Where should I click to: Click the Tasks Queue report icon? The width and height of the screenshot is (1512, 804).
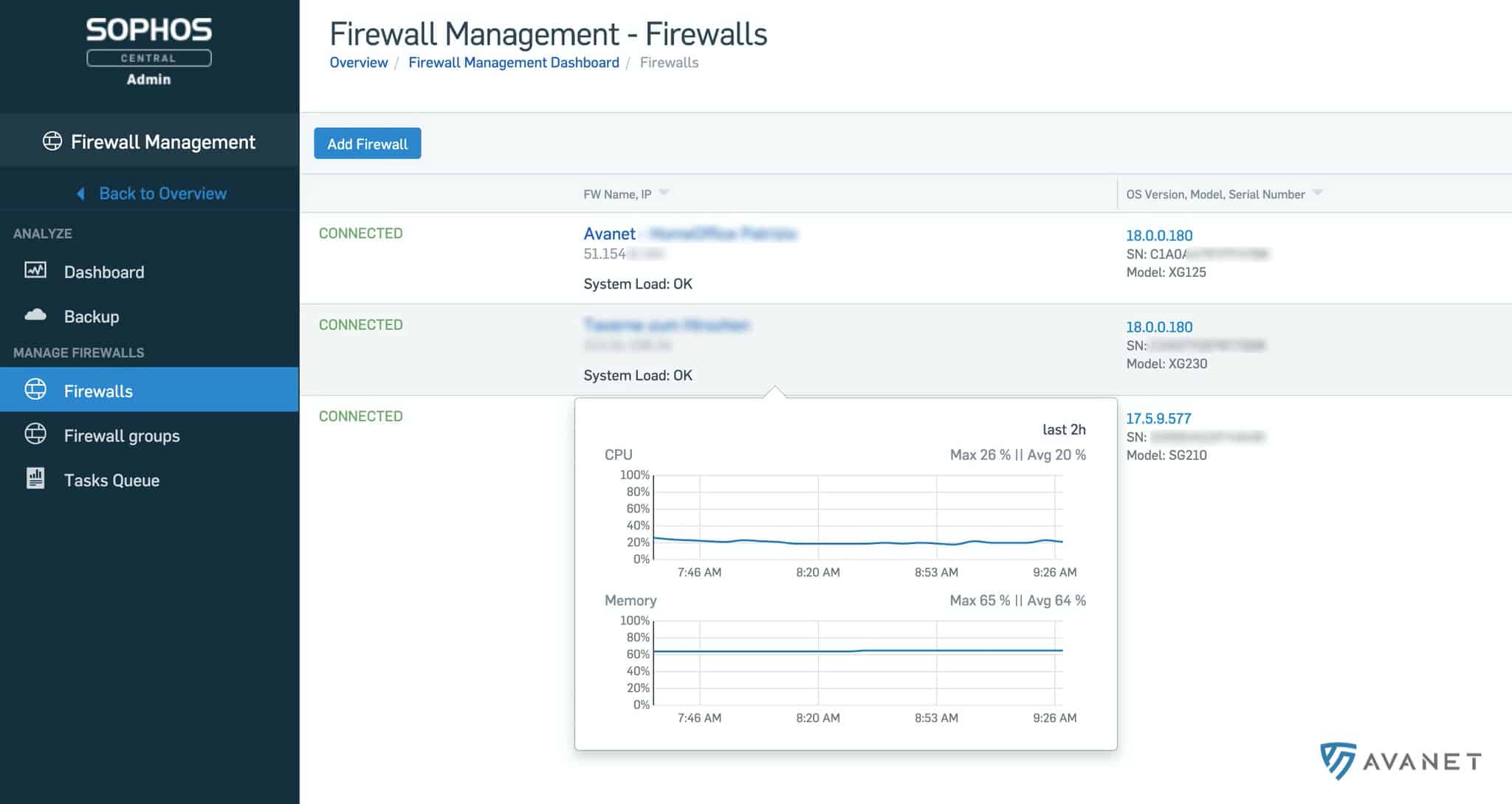35,478
